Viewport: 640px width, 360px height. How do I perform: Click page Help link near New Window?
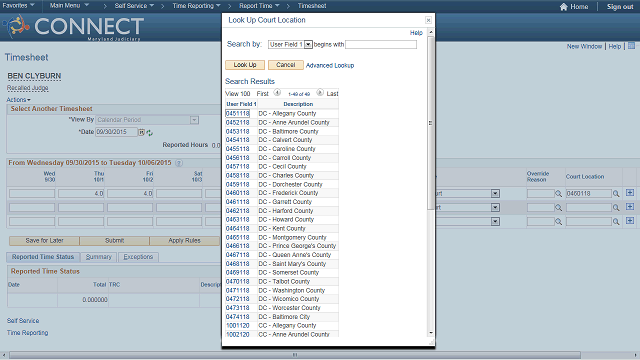[x=615, y=47]
